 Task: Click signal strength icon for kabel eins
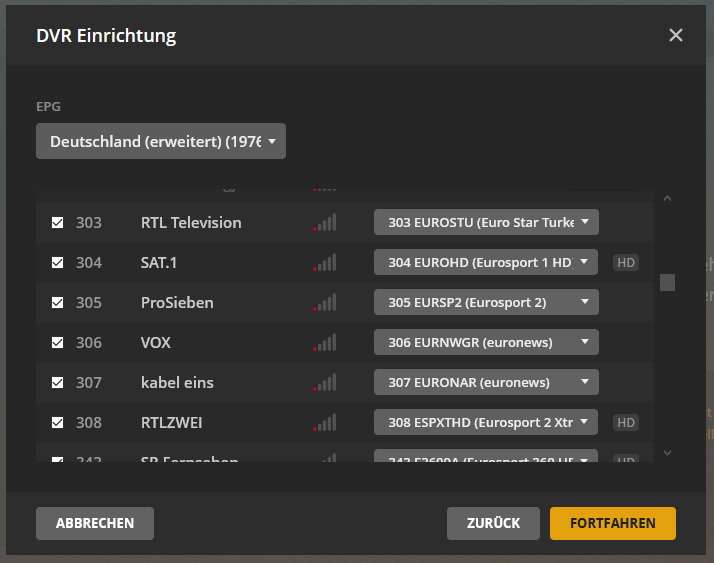[325, 382]
